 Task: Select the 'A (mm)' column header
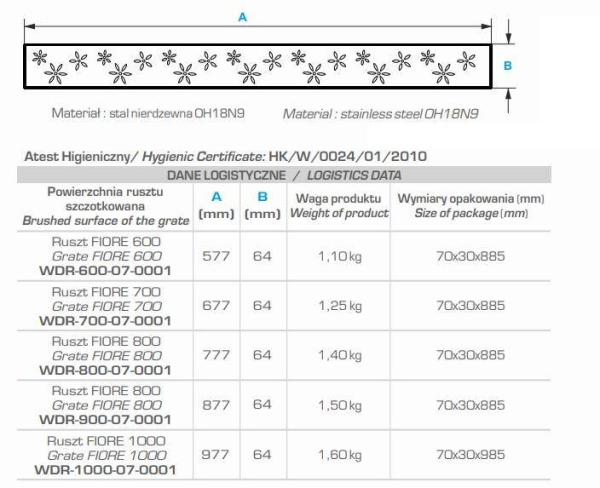(216, 206)
